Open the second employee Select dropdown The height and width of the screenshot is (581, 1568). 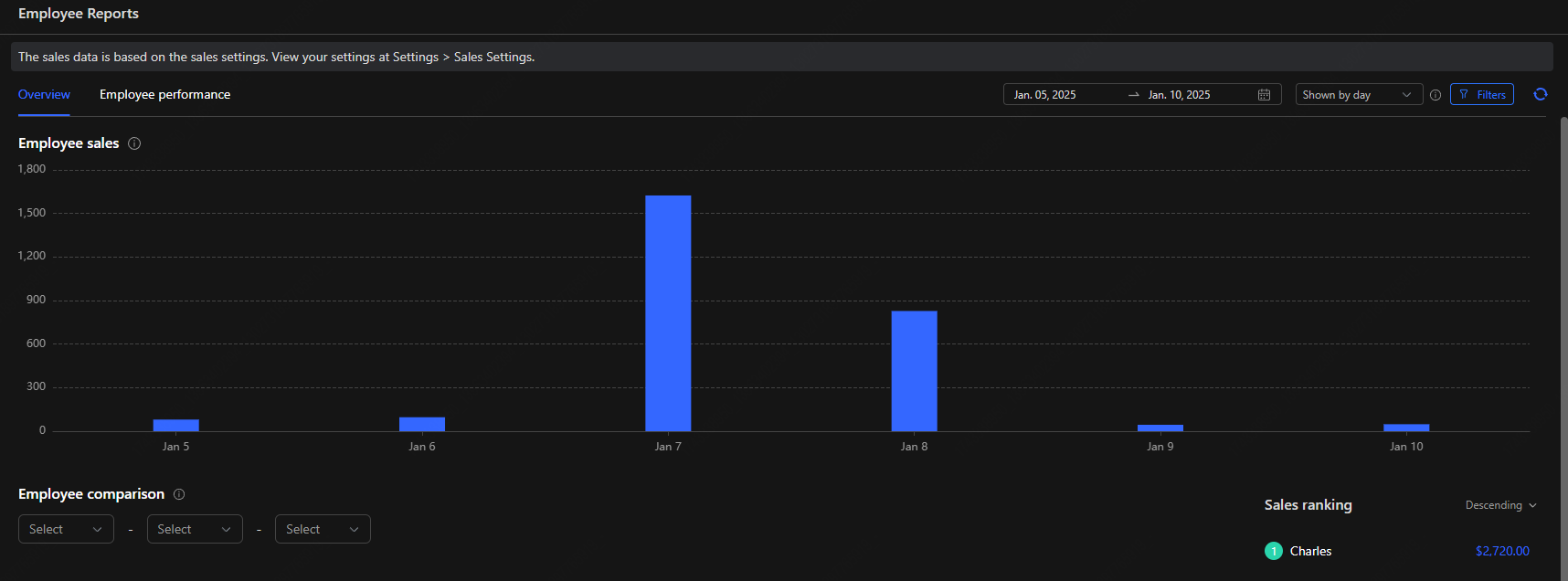[195, 529]
